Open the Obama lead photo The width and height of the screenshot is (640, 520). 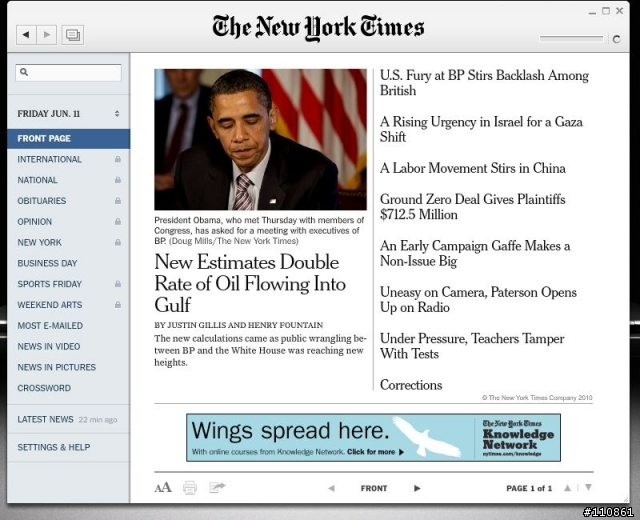coord(260,139)
